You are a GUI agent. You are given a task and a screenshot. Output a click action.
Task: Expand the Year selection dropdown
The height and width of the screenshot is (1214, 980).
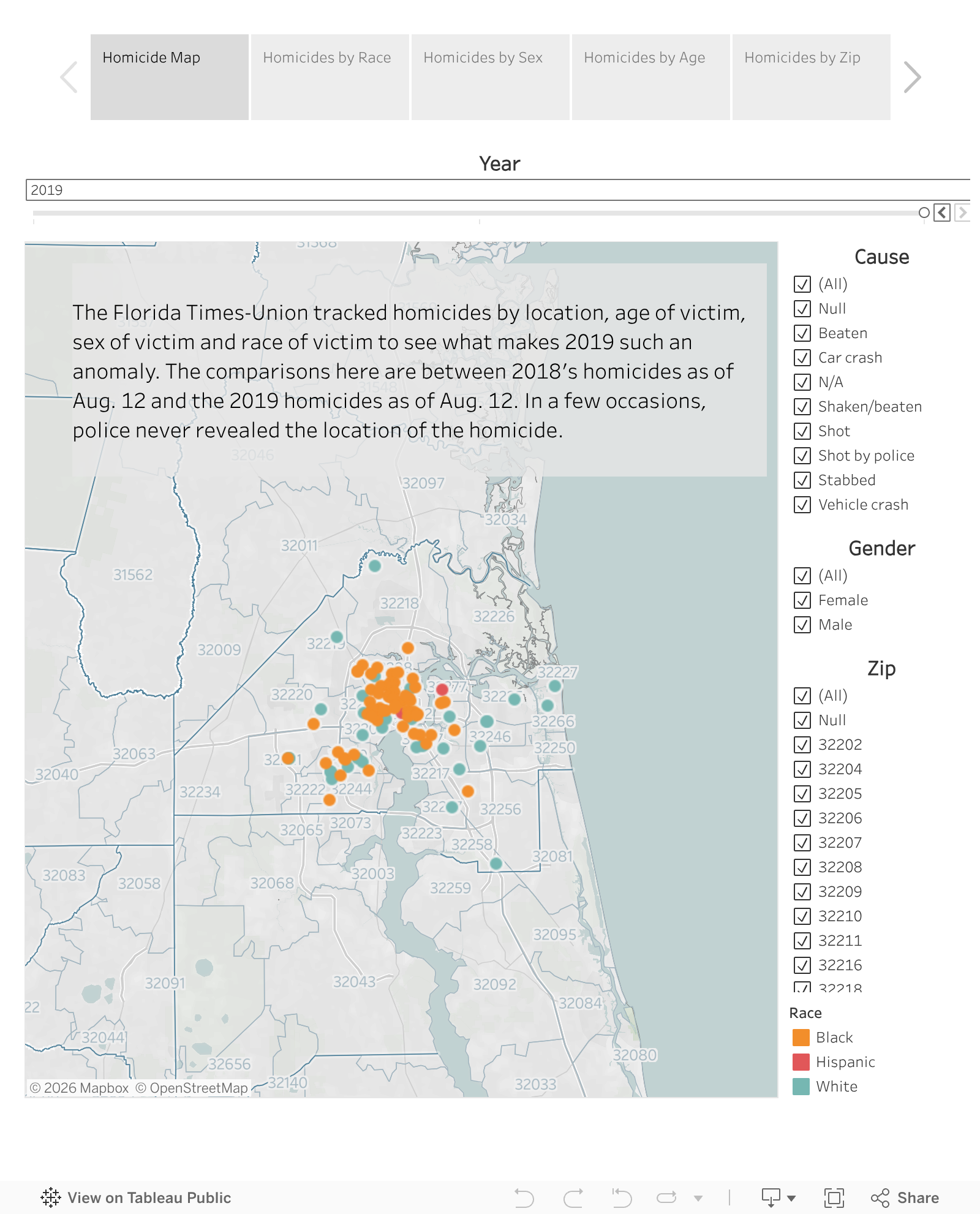(496, 190)
